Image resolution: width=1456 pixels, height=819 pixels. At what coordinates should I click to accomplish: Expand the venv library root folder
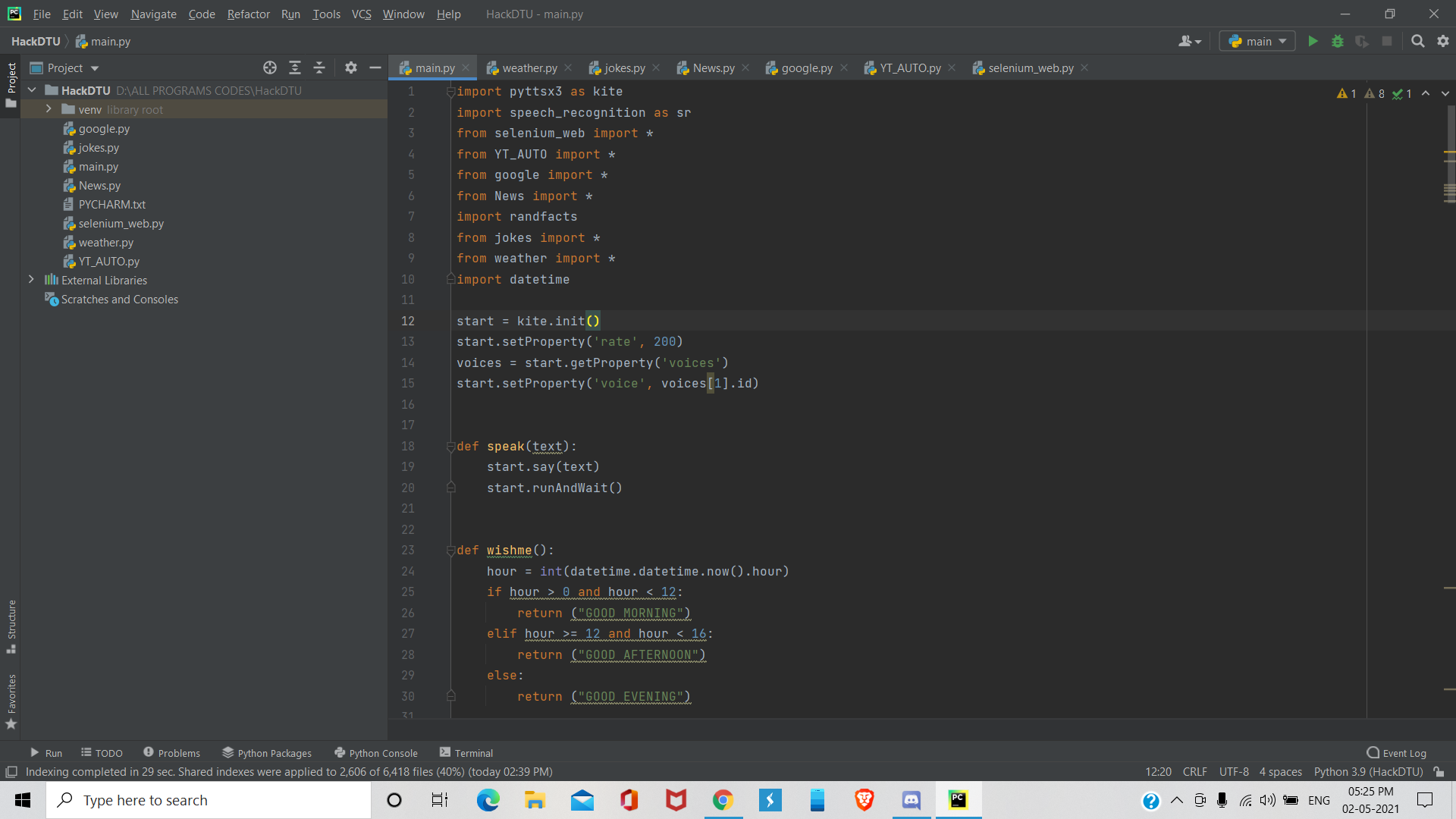click(49, 109)
